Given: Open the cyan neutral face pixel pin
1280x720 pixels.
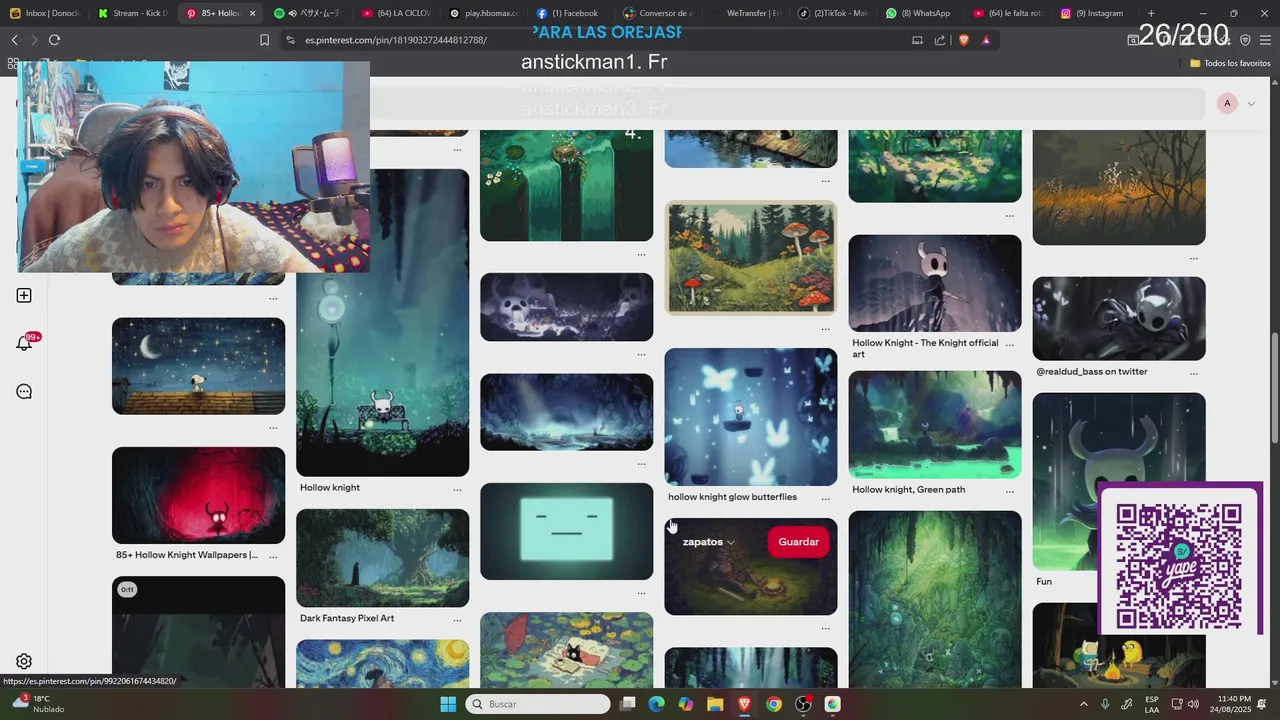Looking at the screenshot, I should tap(566, 531).
